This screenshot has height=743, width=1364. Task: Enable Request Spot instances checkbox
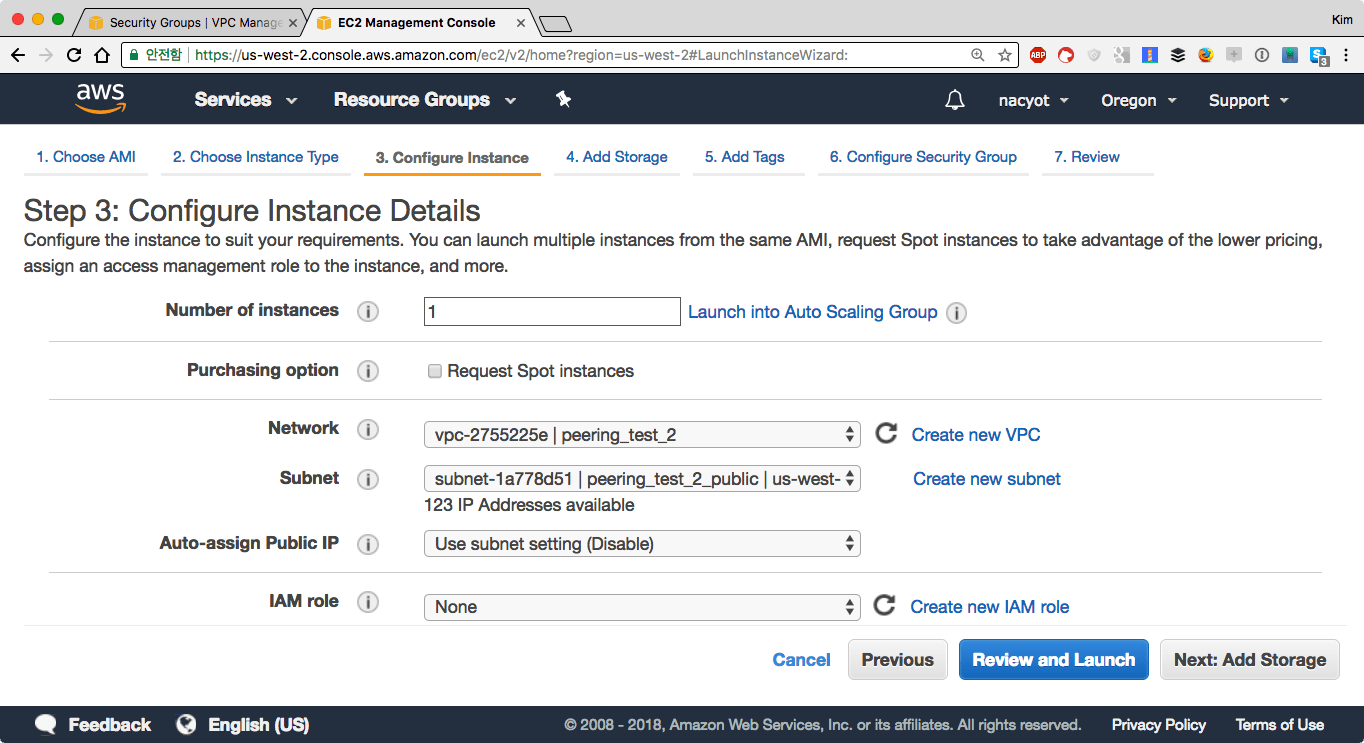435,371
